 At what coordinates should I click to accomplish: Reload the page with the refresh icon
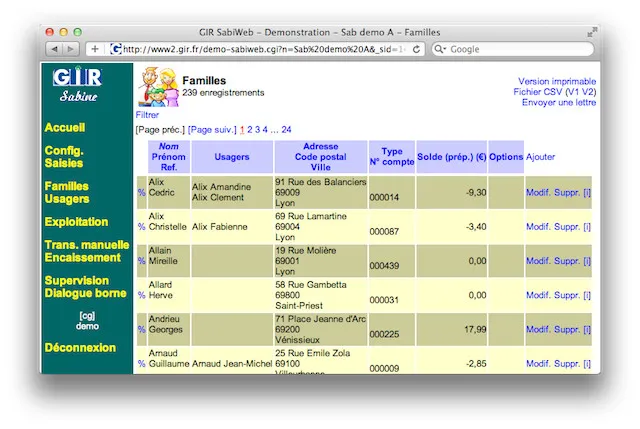coord(416,49)
